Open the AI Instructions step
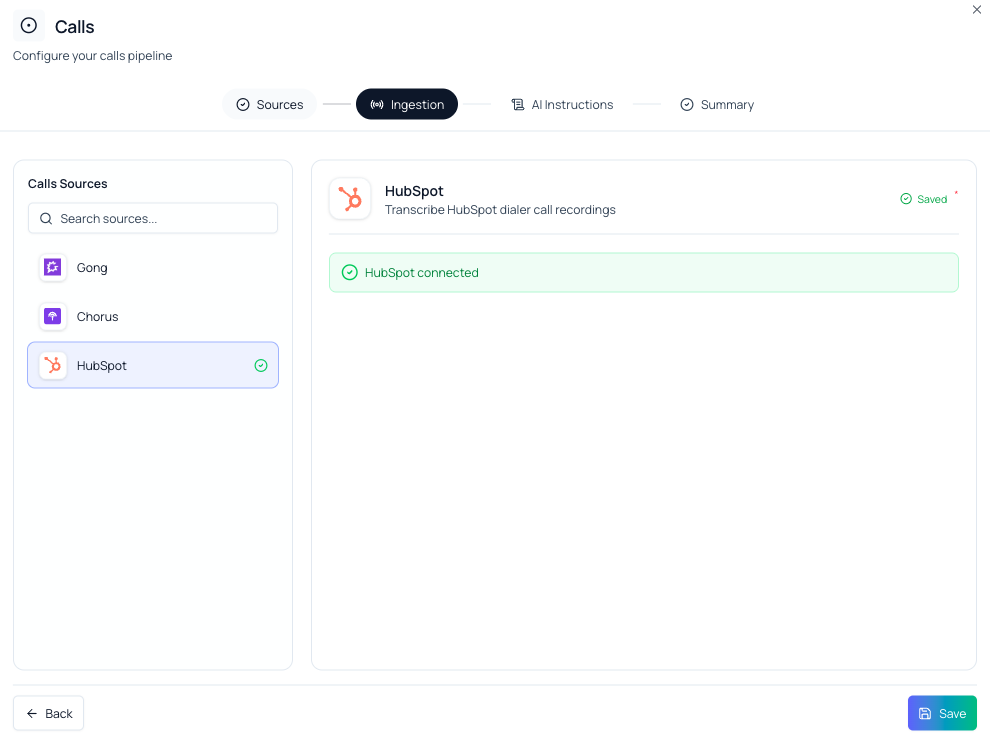Viewport: 990px width, 745px height. [562, 104]
